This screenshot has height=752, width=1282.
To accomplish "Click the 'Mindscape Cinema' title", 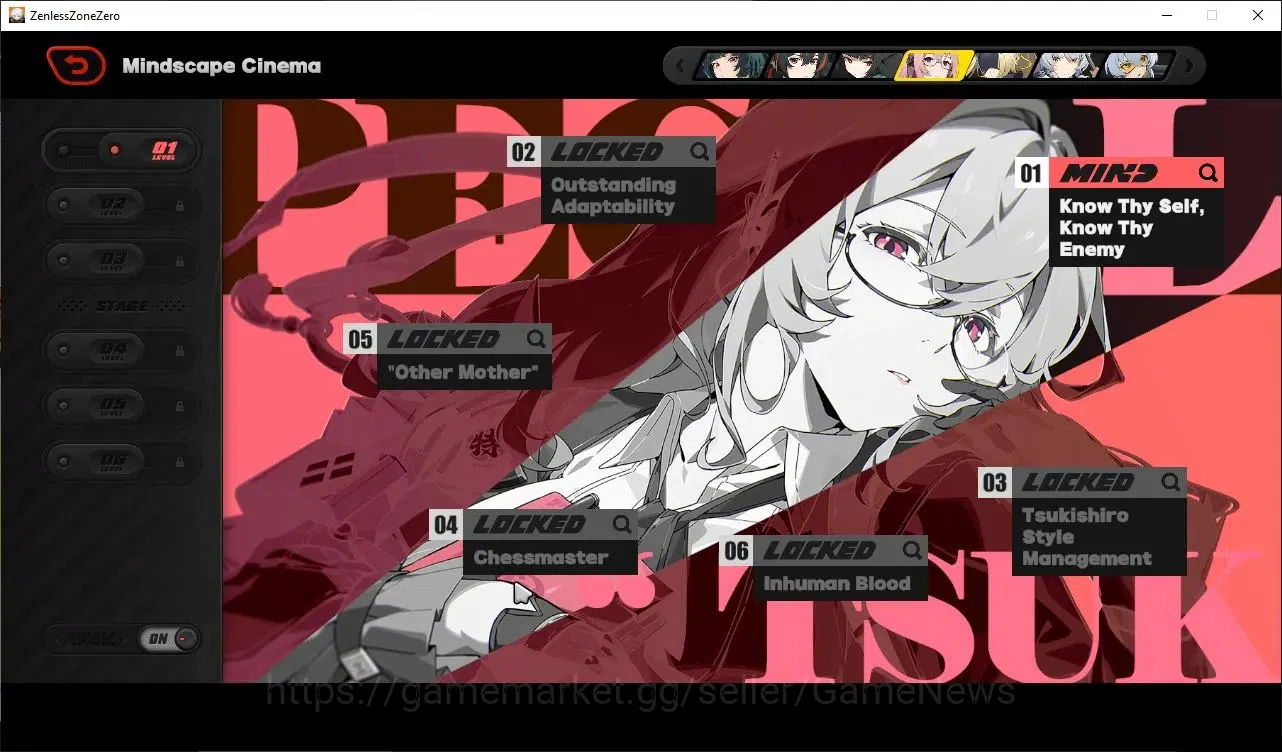I will pos(222,66).
